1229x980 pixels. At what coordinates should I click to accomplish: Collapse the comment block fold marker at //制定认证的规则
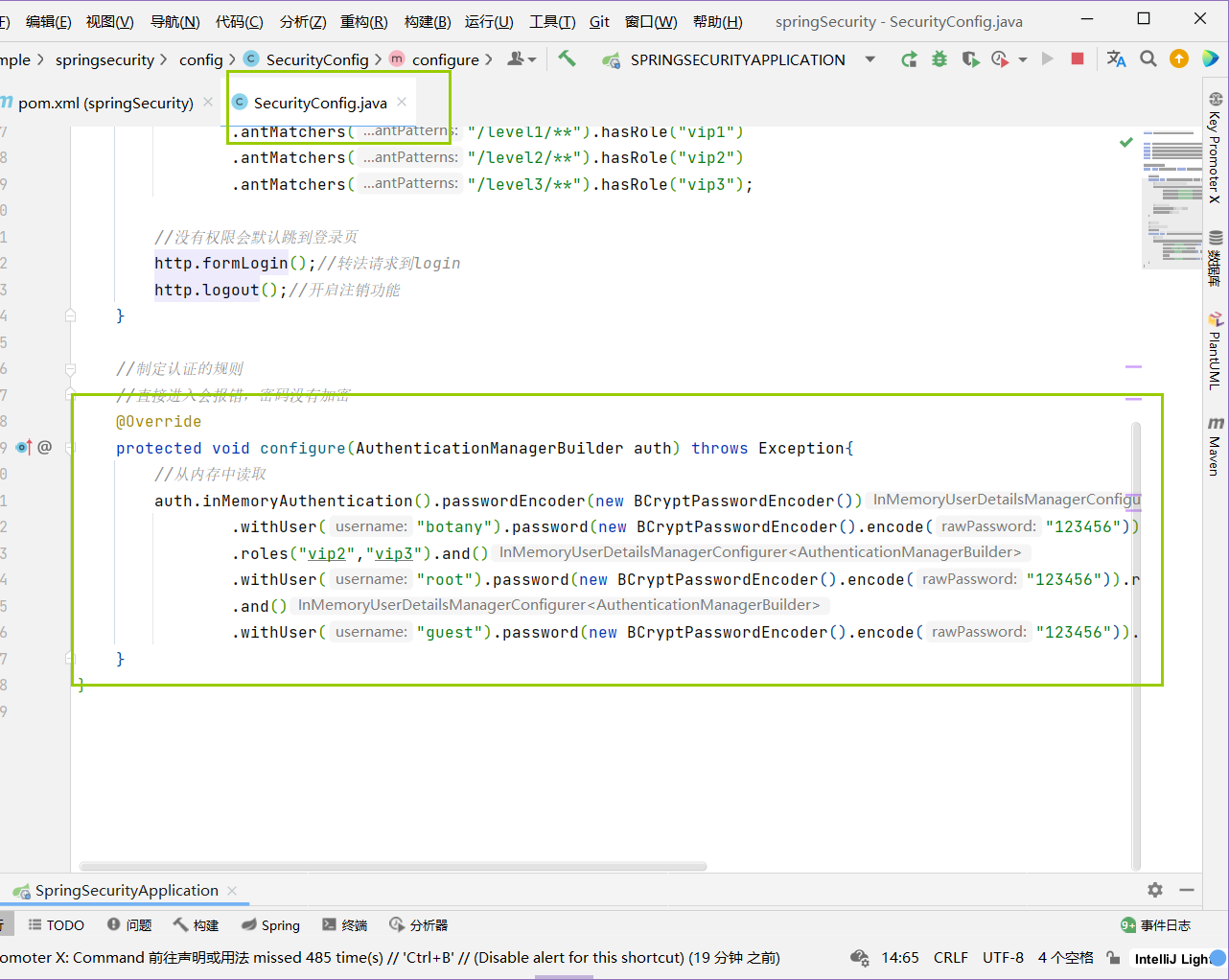[x=70, y=369]
